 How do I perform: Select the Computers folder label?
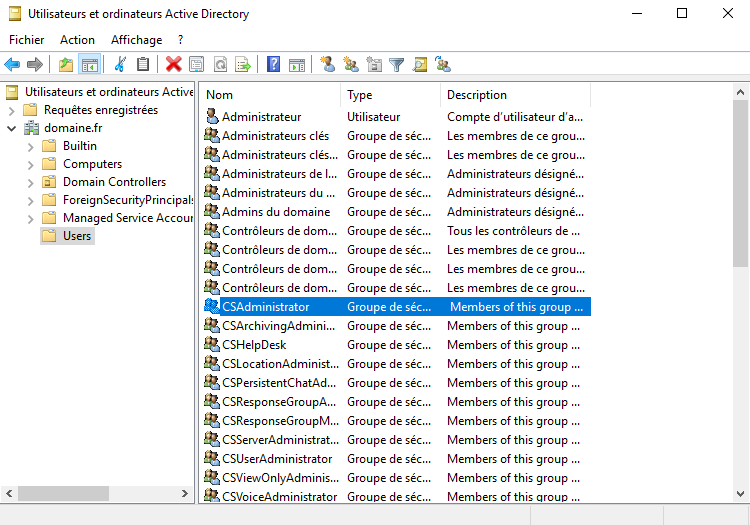click(92, 164)
